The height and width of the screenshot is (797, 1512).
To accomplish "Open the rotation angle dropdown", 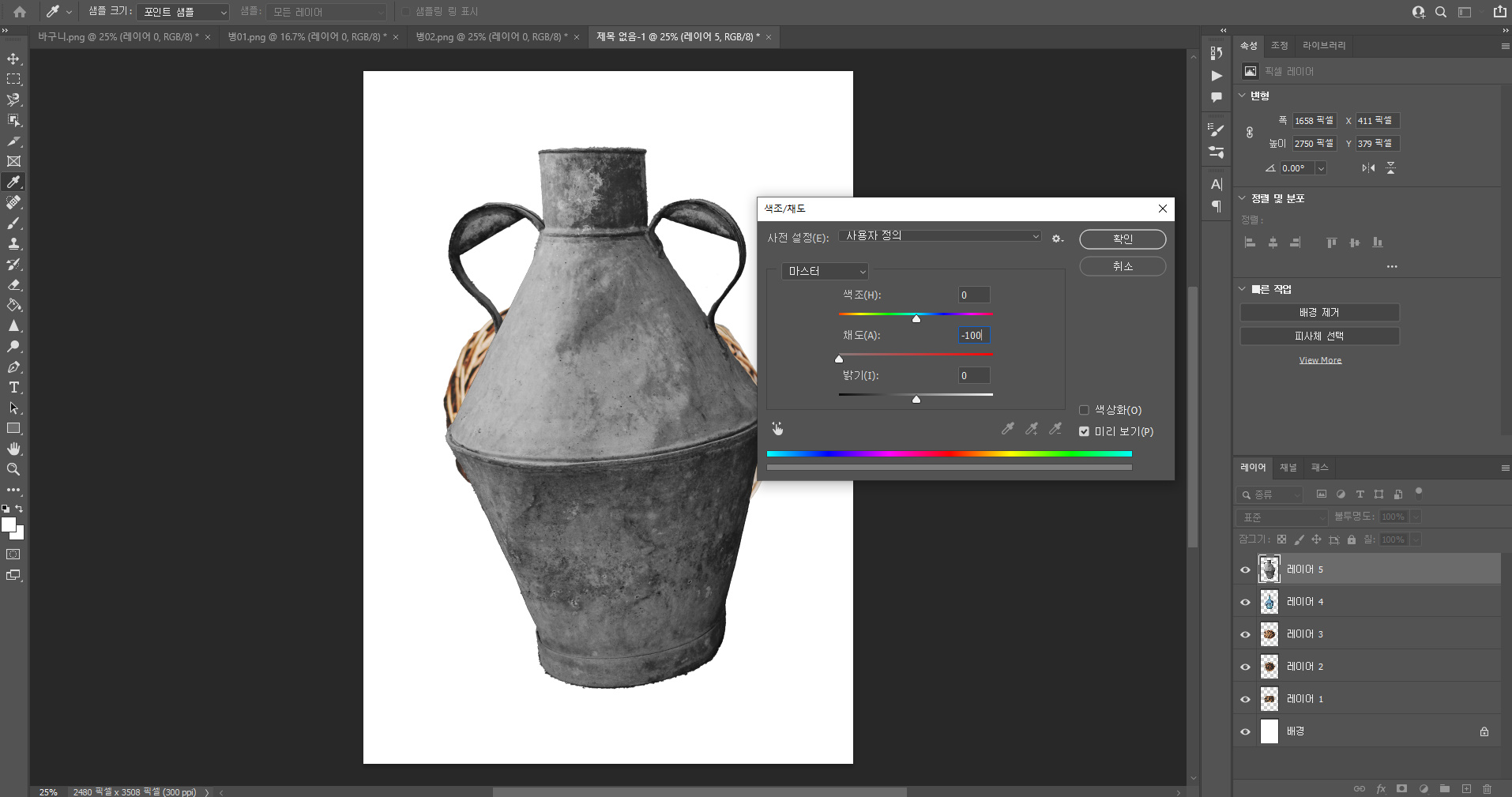I will pyautogui.click(x=1321, y=168).
